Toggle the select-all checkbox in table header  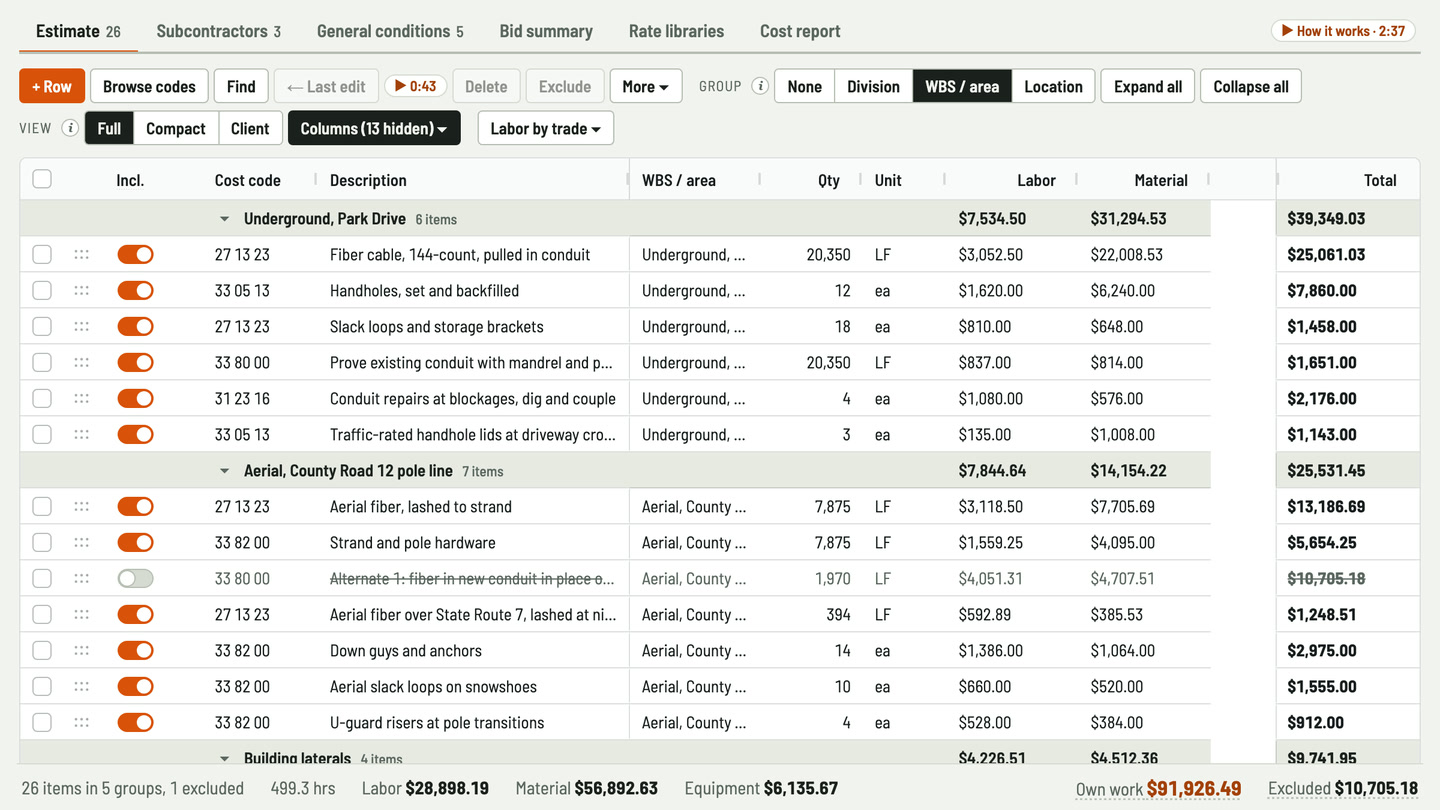click(42, 180)
